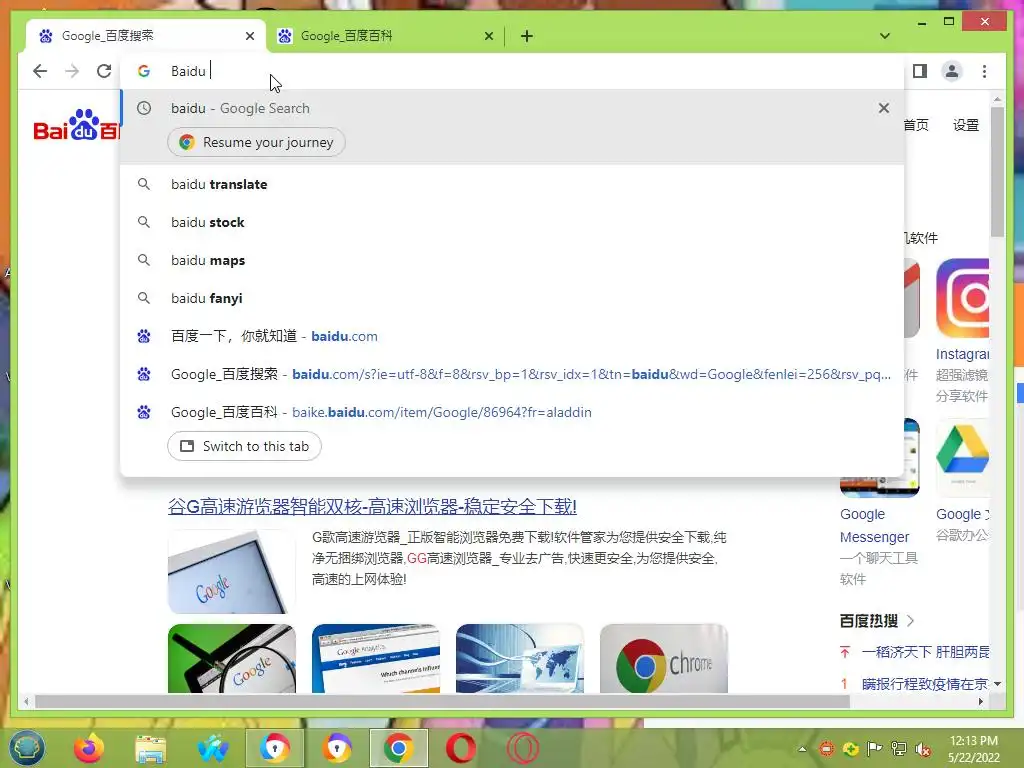Viewport: 1024px width, 768px height.
Task: Open the Google Messenger link
Action: click(874, 526)
